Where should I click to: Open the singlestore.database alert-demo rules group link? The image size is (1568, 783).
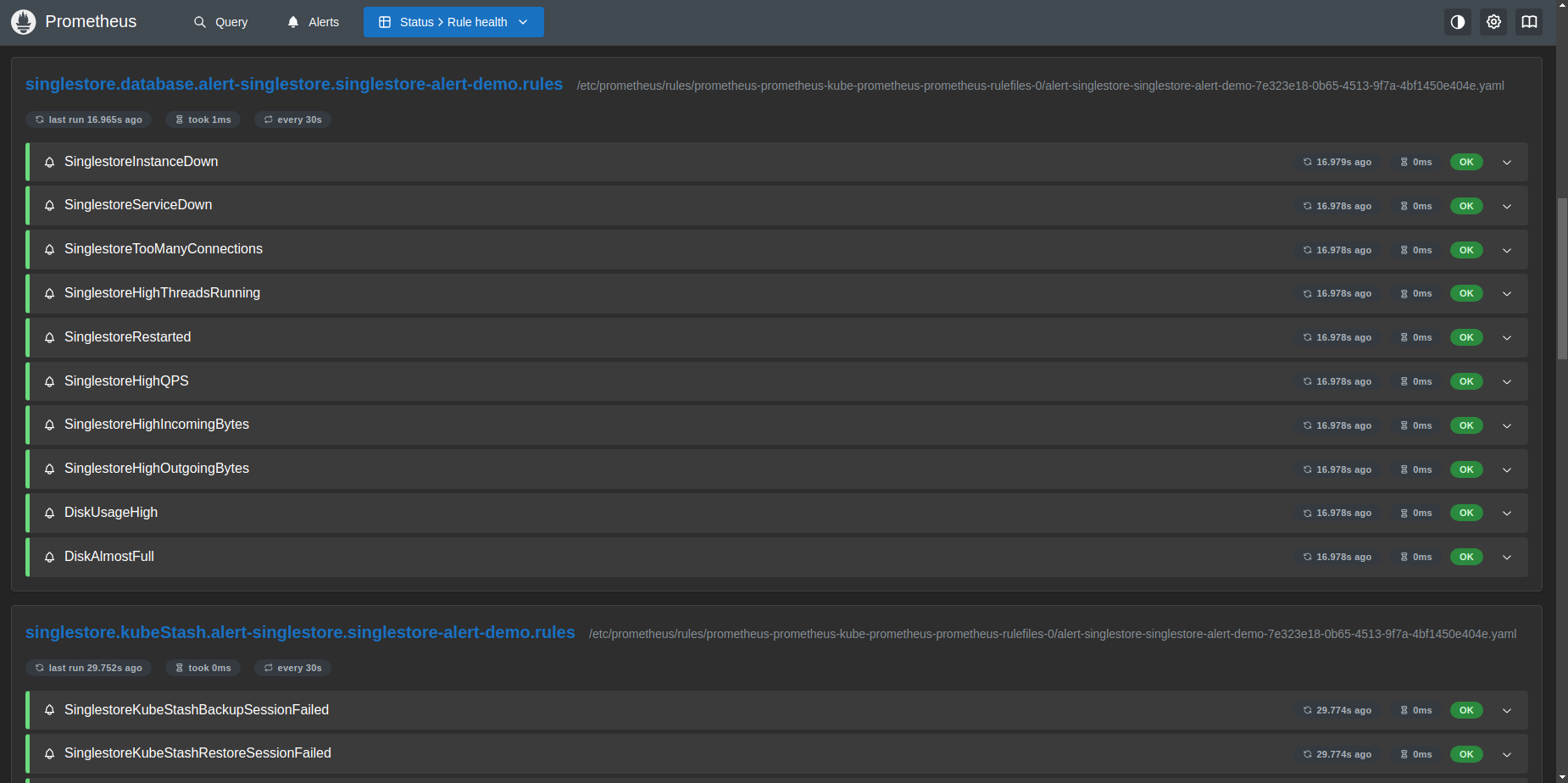click(x=294, y=84)
